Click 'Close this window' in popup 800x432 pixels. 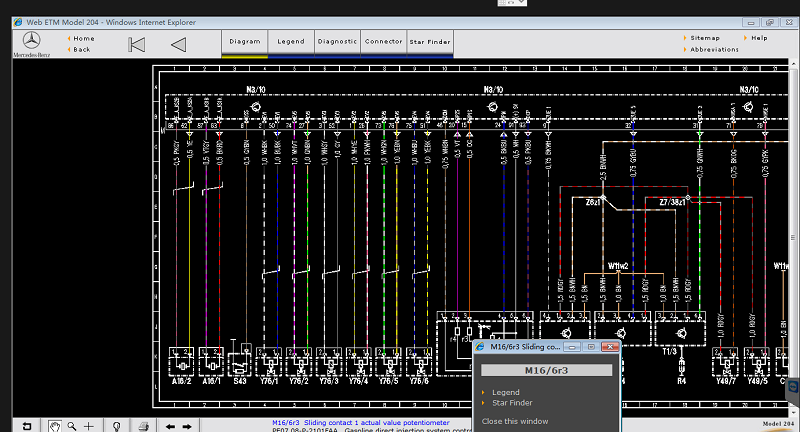pos(515,421)
